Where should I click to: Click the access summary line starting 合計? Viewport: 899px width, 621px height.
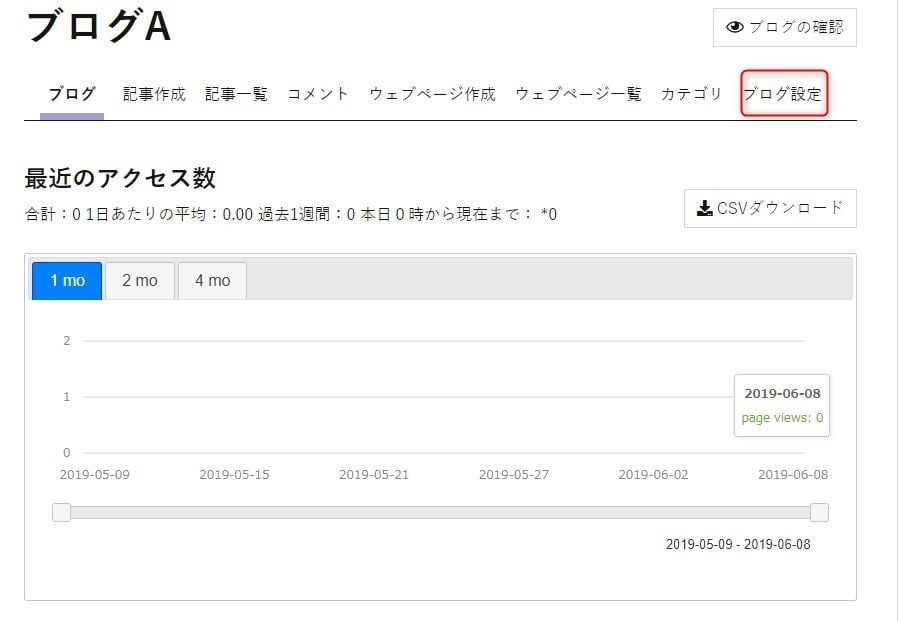coord(291,214)
